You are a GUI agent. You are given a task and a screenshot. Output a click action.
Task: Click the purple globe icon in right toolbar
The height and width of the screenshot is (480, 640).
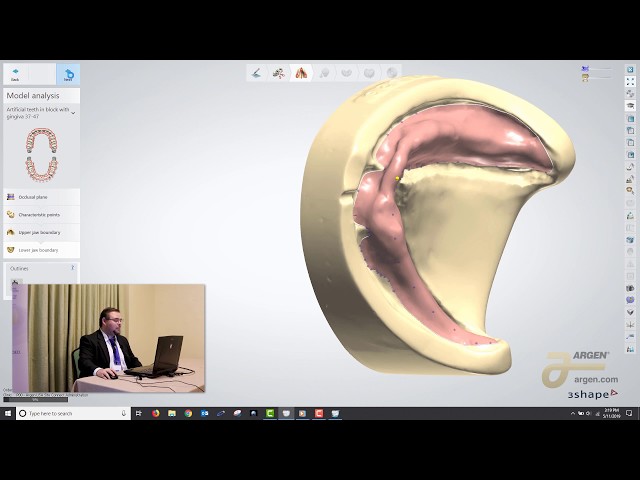click(x=630, y=300)
